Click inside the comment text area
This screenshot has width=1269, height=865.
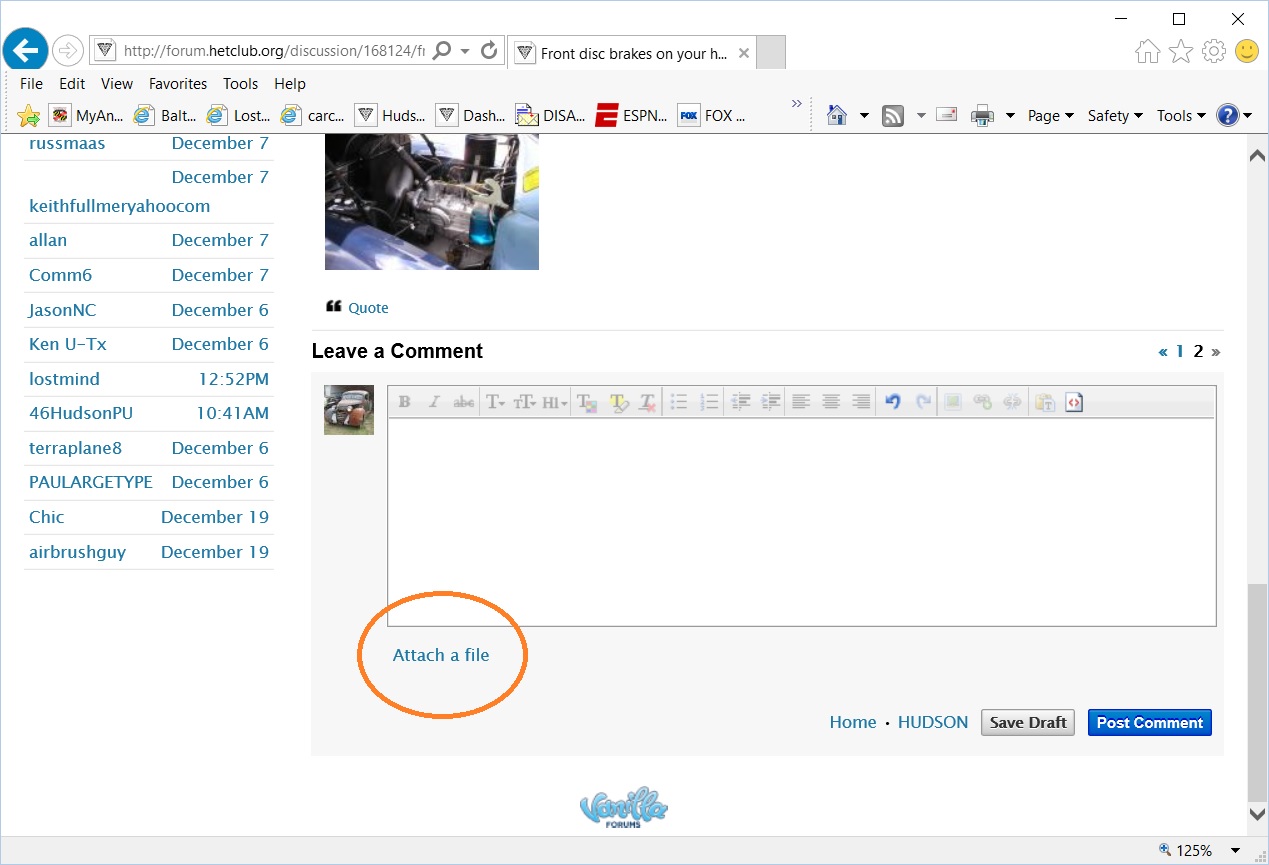click(x=801, y=521)
